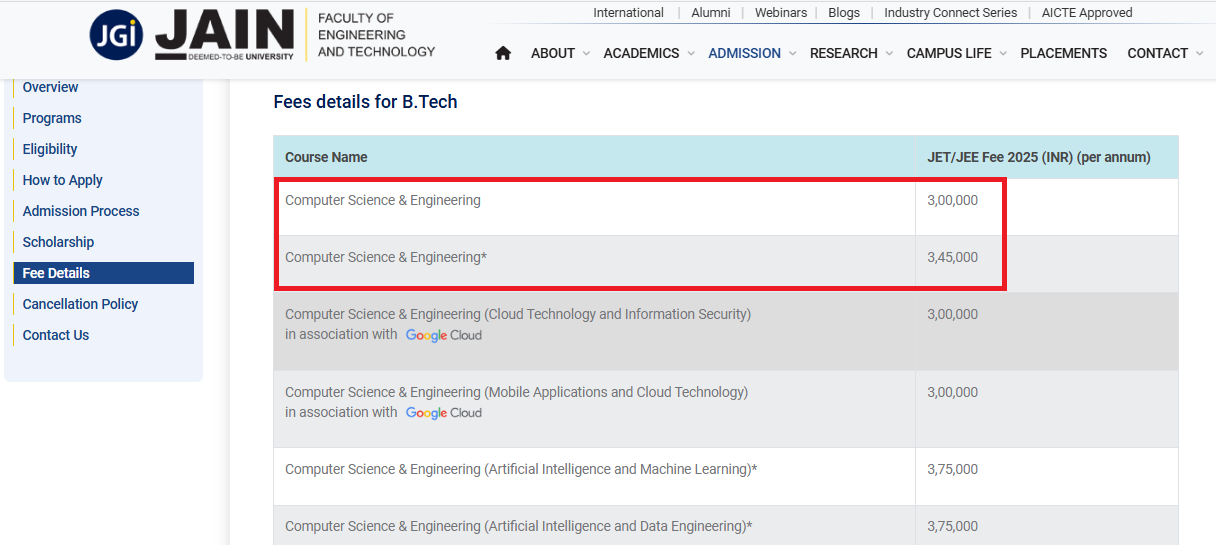The height and width of the screenshot is (545, 1216).
Task: Open the ADMISSION menu
Action: click(744, 53)
